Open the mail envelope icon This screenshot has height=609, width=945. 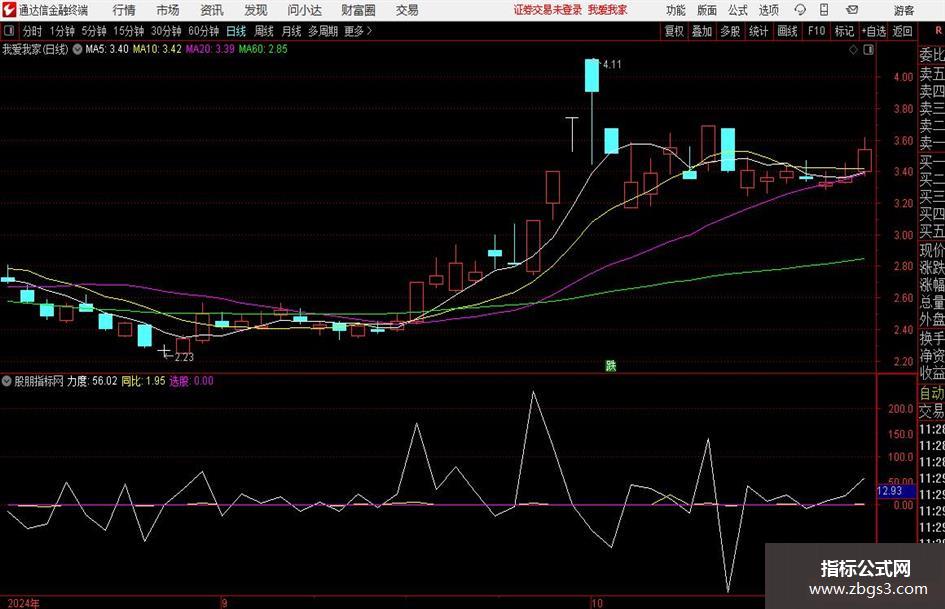pos(852,10)
